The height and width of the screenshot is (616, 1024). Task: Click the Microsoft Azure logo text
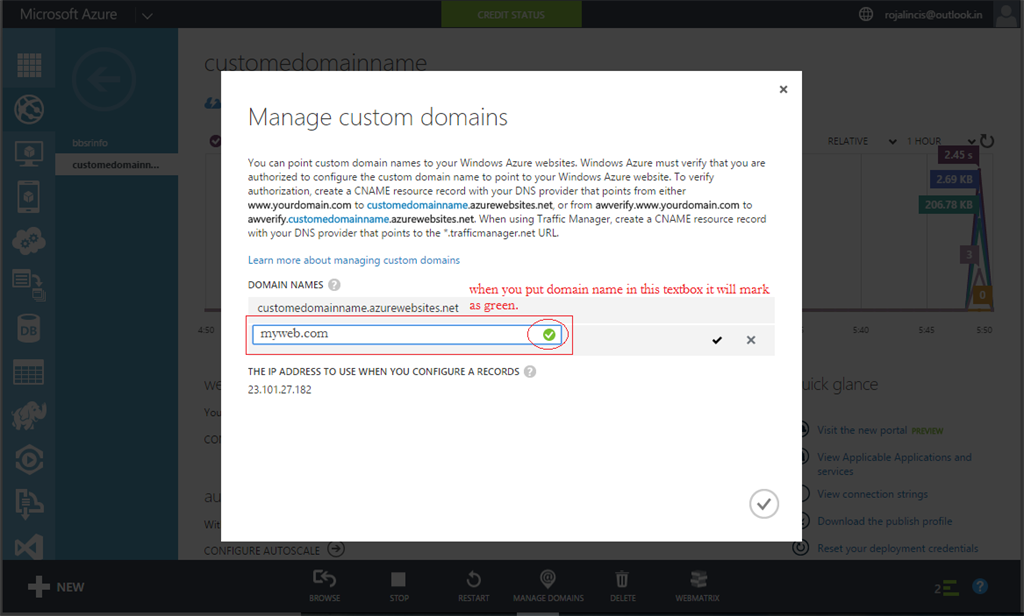pos(68,14)
